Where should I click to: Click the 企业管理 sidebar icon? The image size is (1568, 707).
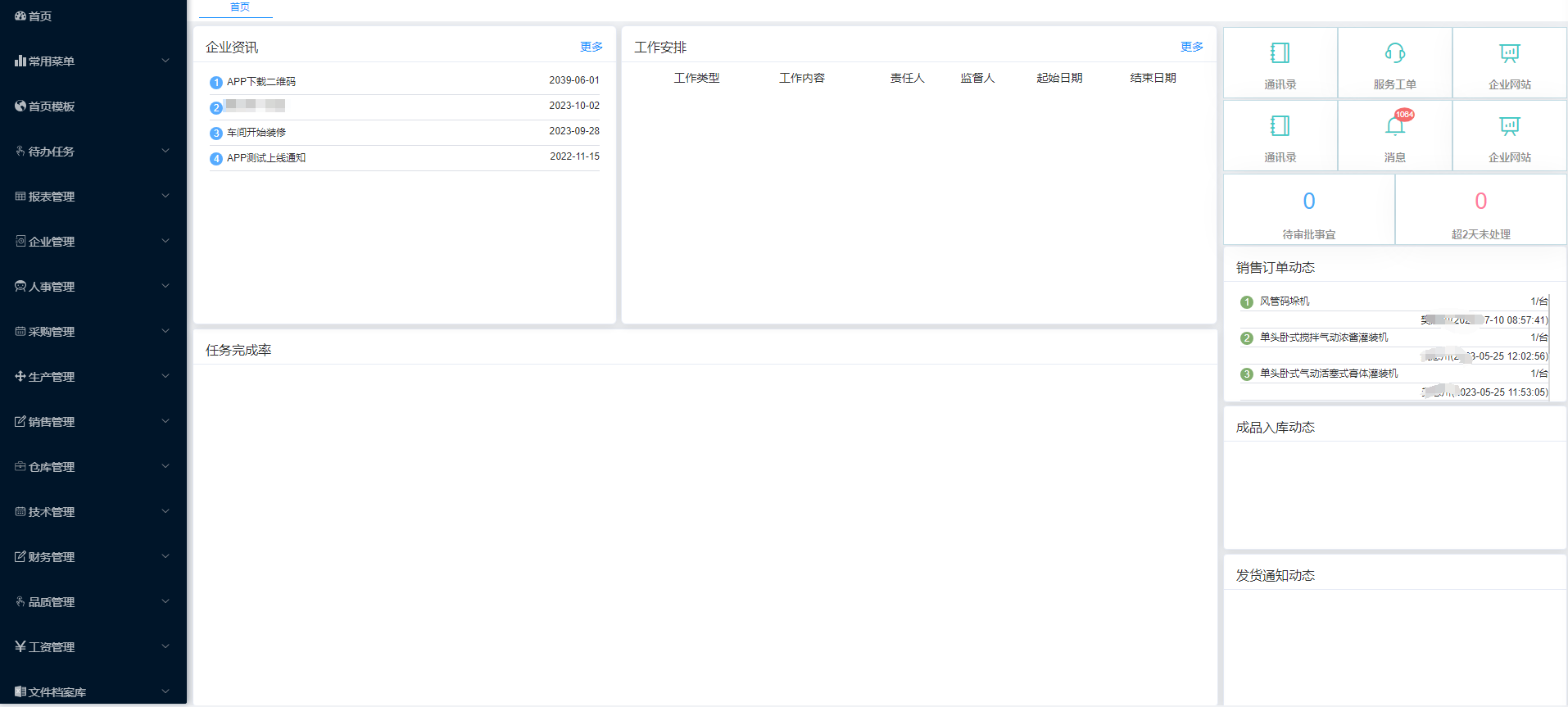pos(20,241)
